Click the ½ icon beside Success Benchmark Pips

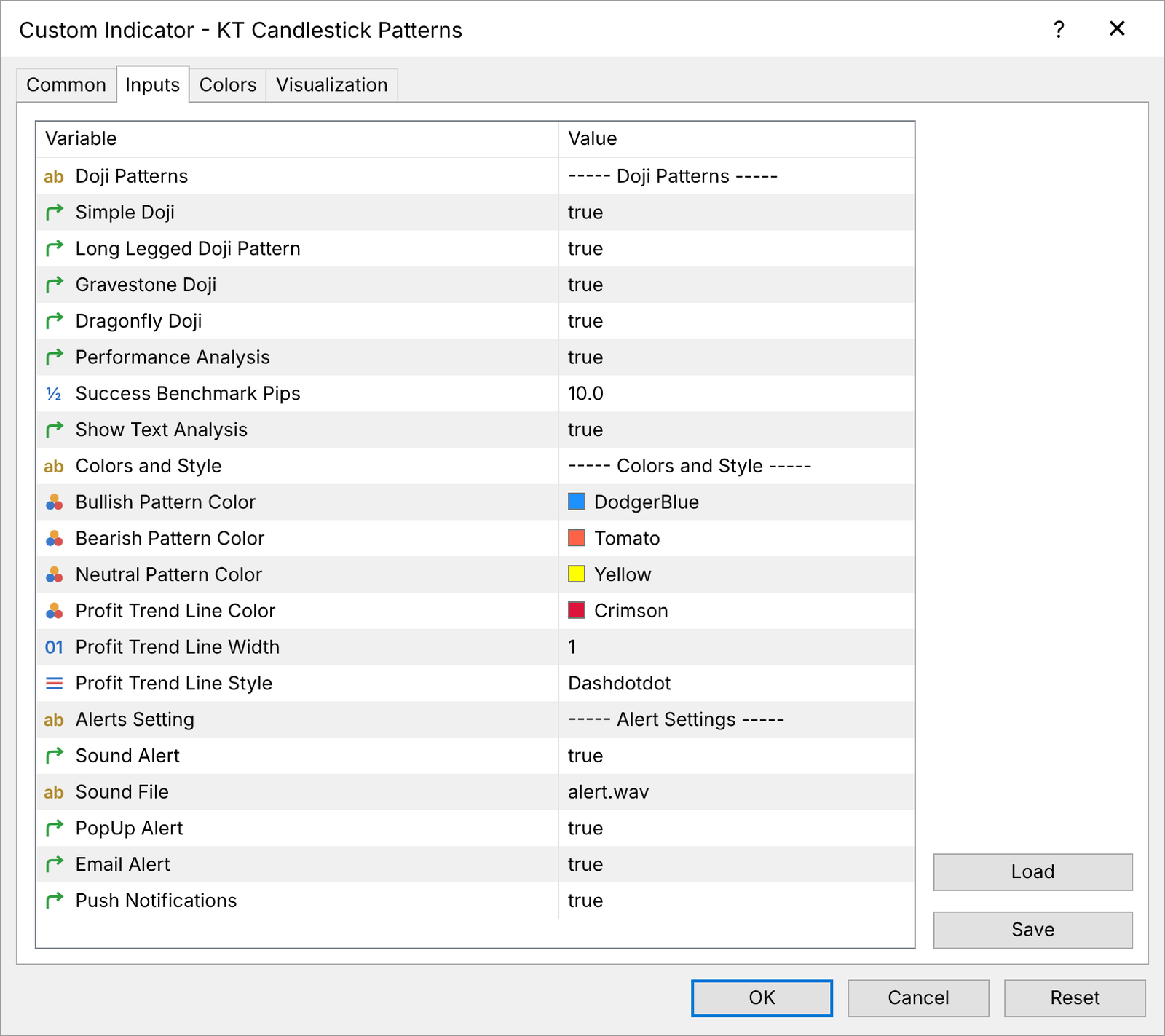(x=54, y=394)
